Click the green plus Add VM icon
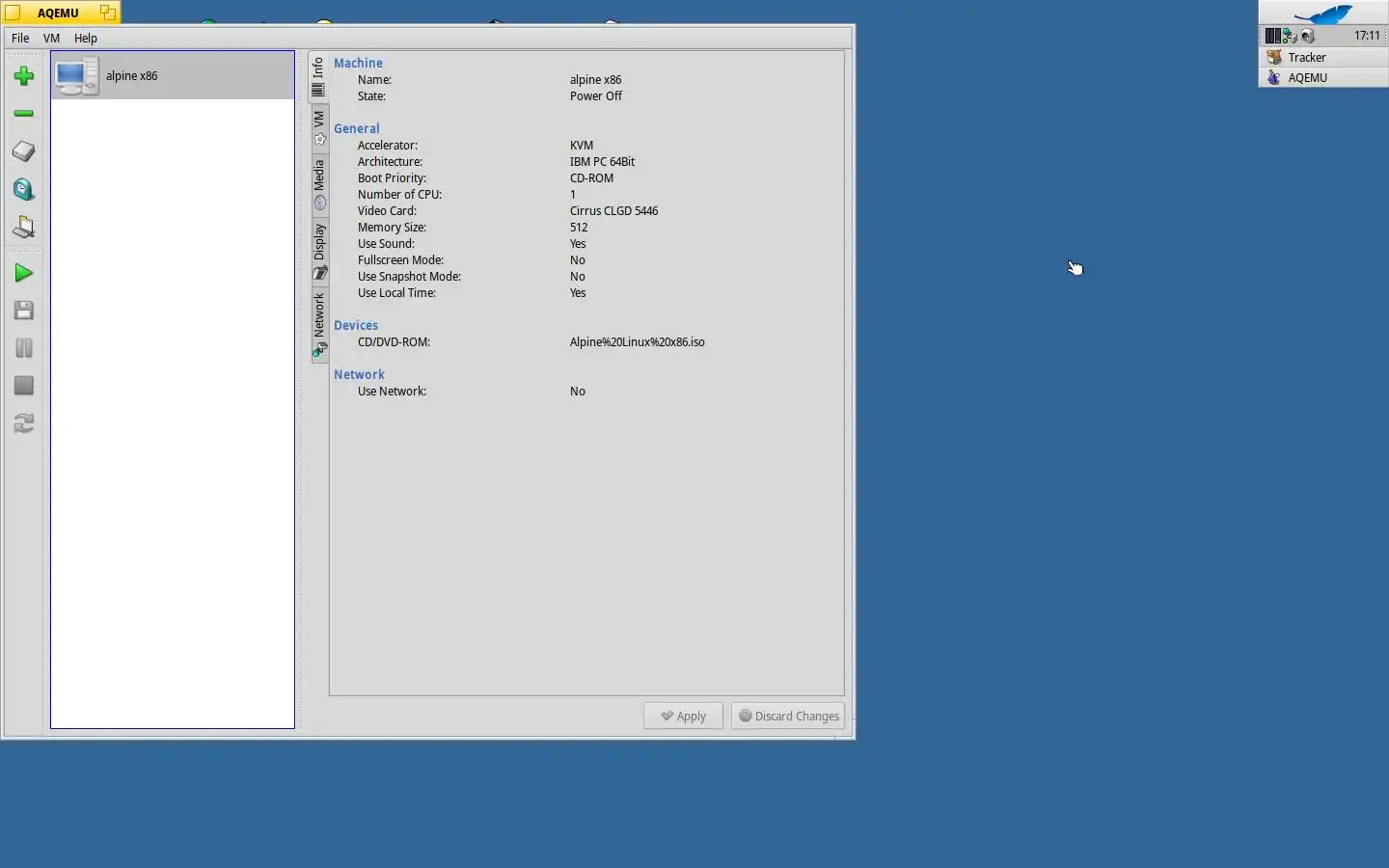Viewport: 1389px width, 868px height. point(23,76)
